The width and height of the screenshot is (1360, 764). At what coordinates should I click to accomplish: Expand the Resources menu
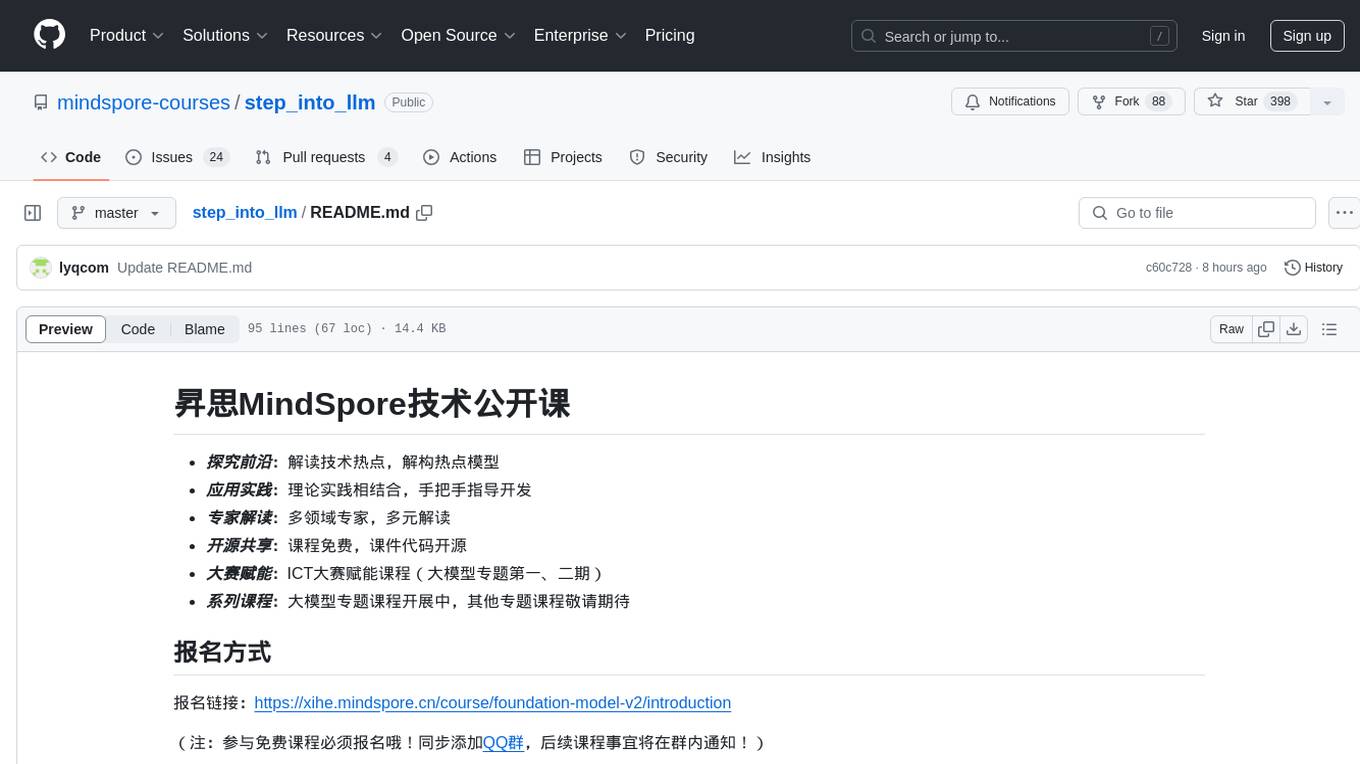[334, 35]
